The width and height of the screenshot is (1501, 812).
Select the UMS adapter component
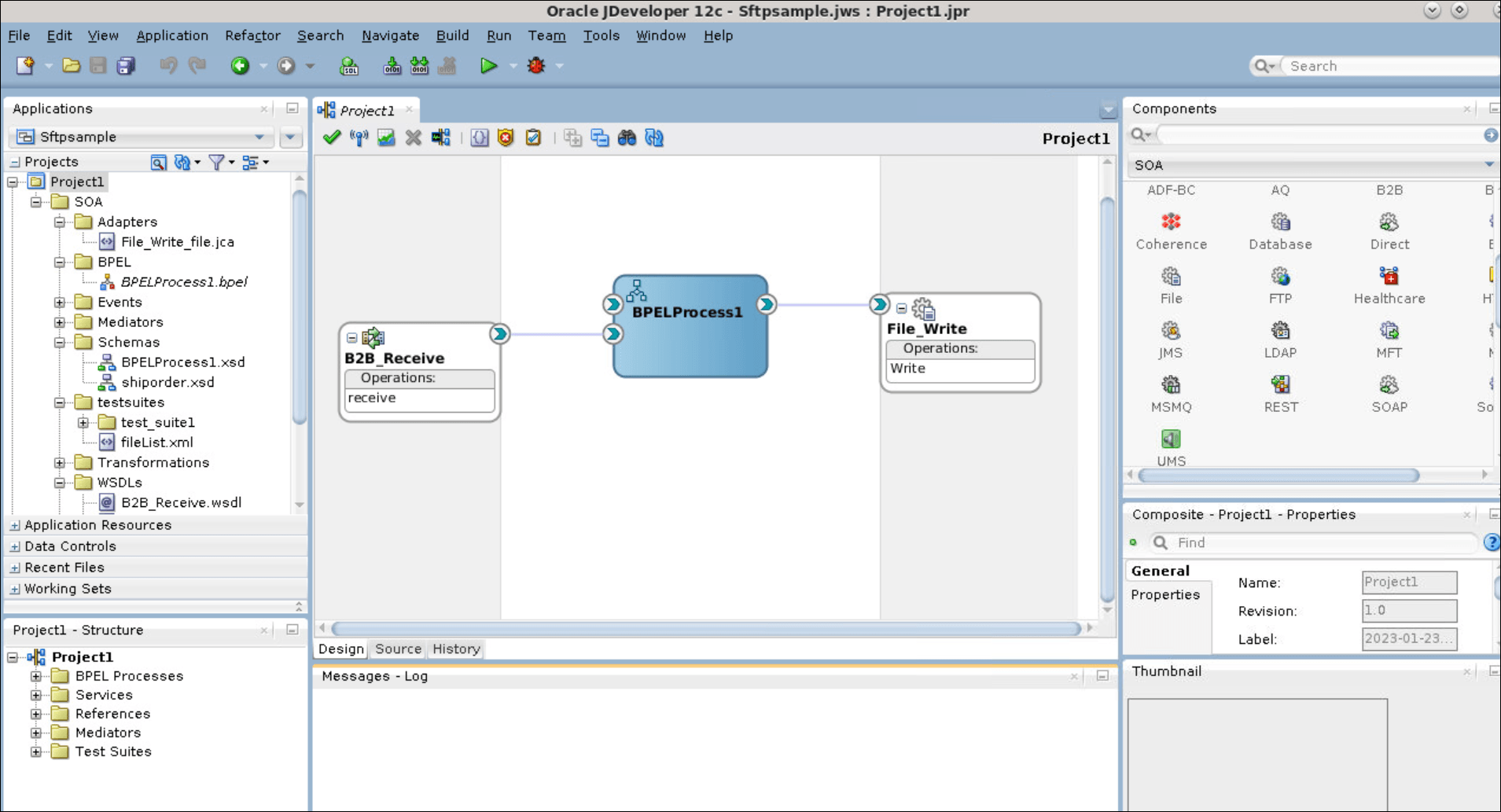[1172, 448]
